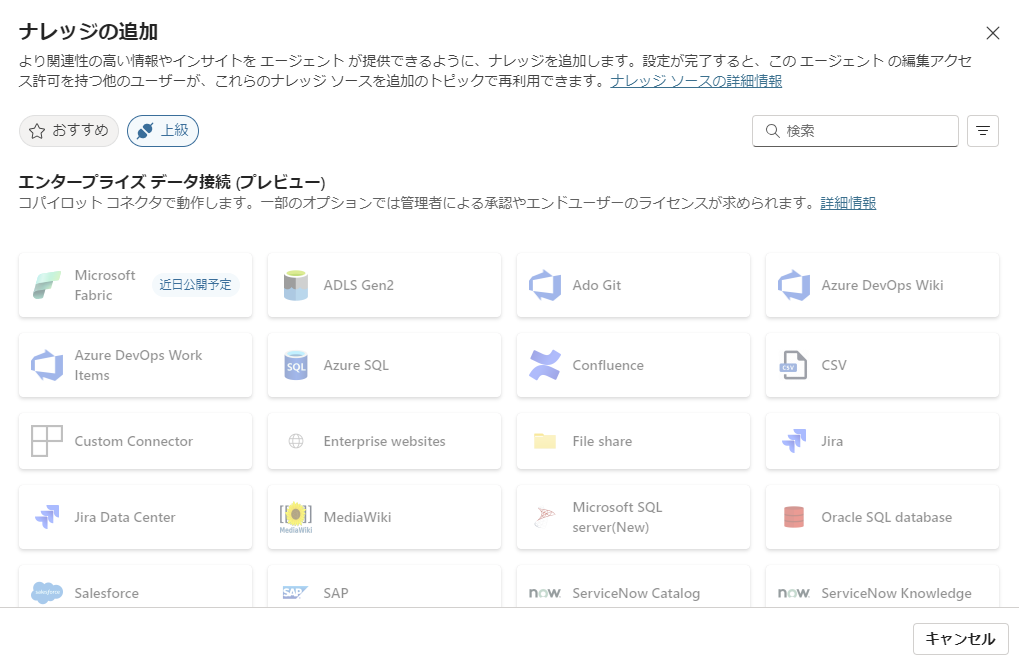Click the Custom Connector label
Image resolution: width=1019 pixels, height=666 pixels.
pos(134,441)
